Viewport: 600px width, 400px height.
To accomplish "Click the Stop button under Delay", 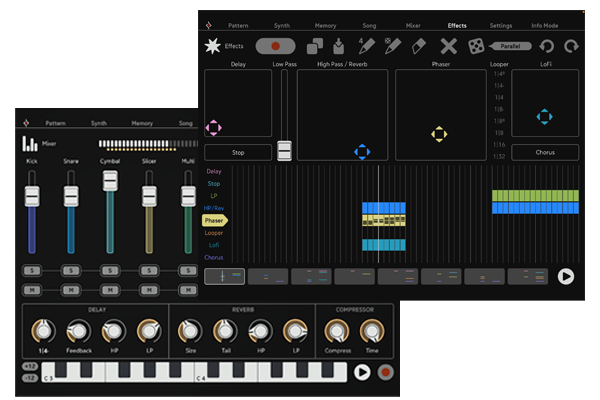I will tap(238, 152).
